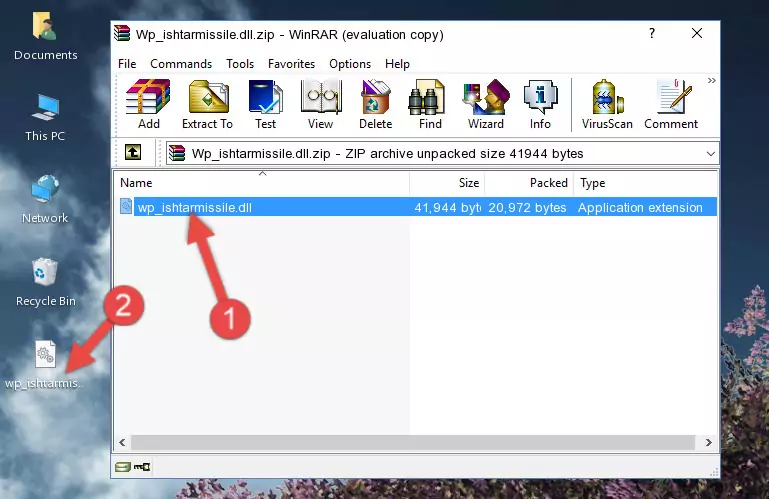Open the Favorites menu
Viewport: 769px width, 499px height.
291,64
